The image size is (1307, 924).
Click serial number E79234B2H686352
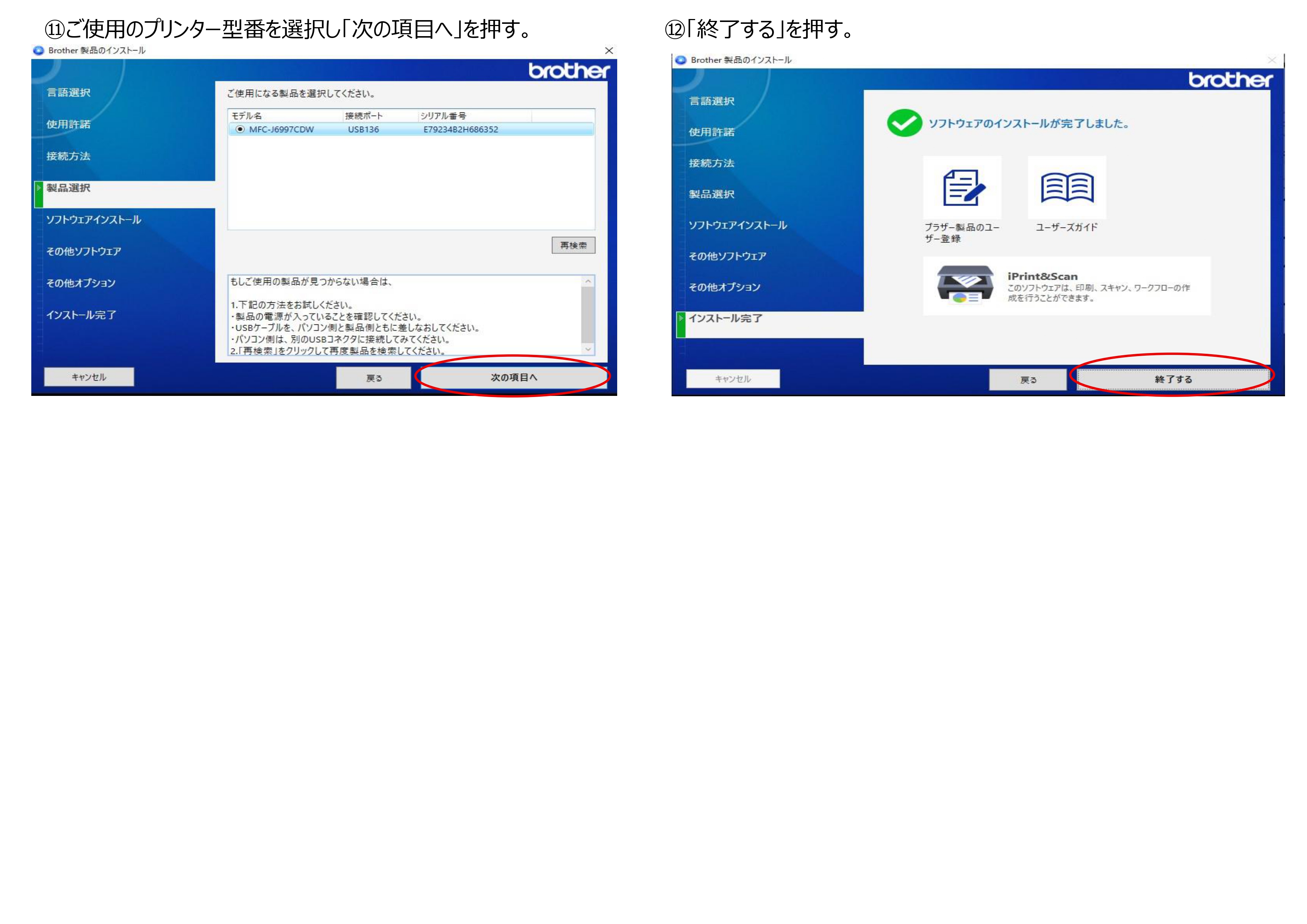[x=460, y=129]
